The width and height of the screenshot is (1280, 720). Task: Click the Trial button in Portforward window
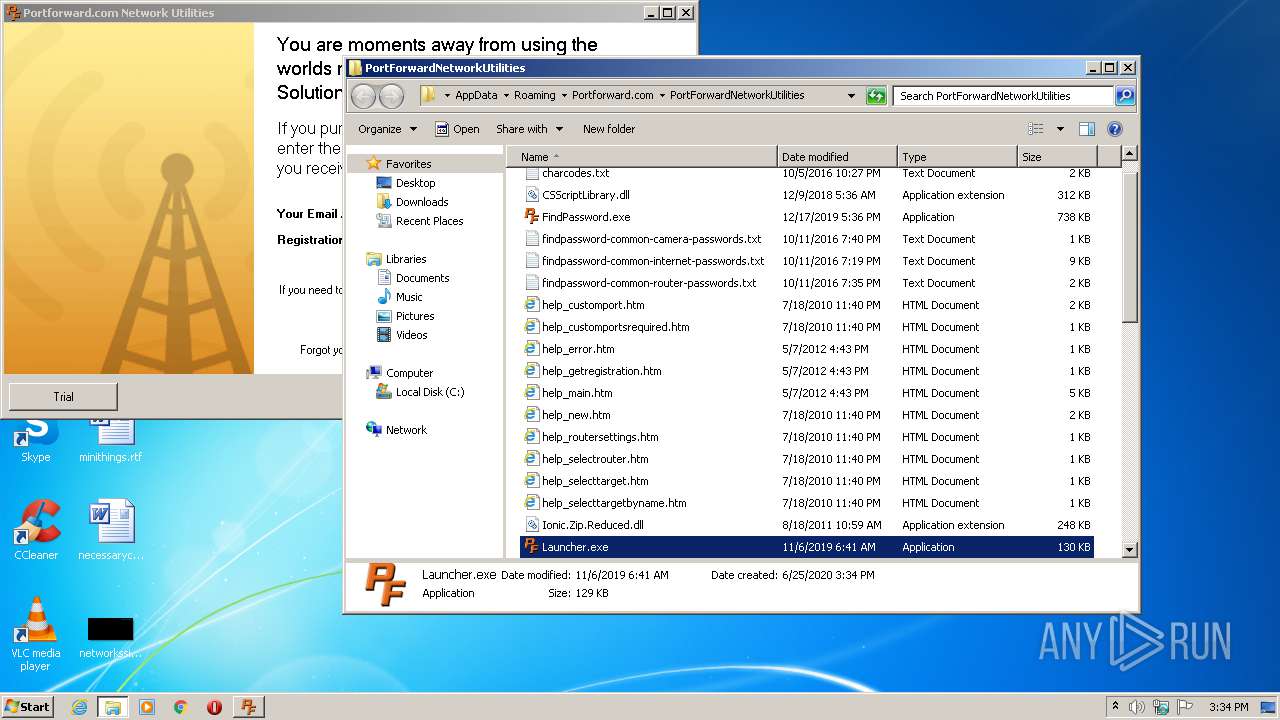click(63, 397)
